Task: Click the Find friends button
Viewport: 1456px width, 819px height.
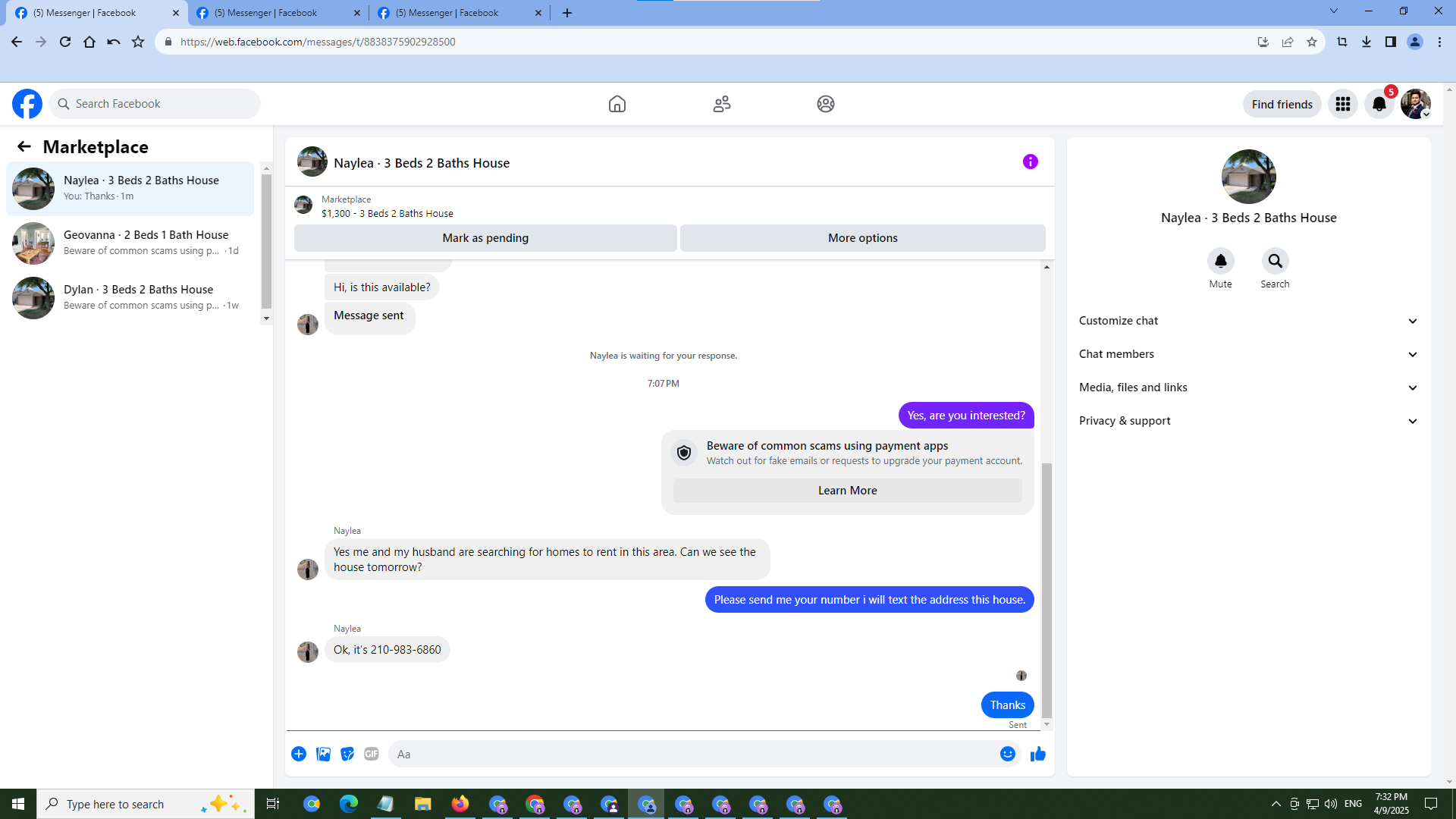Action: tap(1282, 104)
